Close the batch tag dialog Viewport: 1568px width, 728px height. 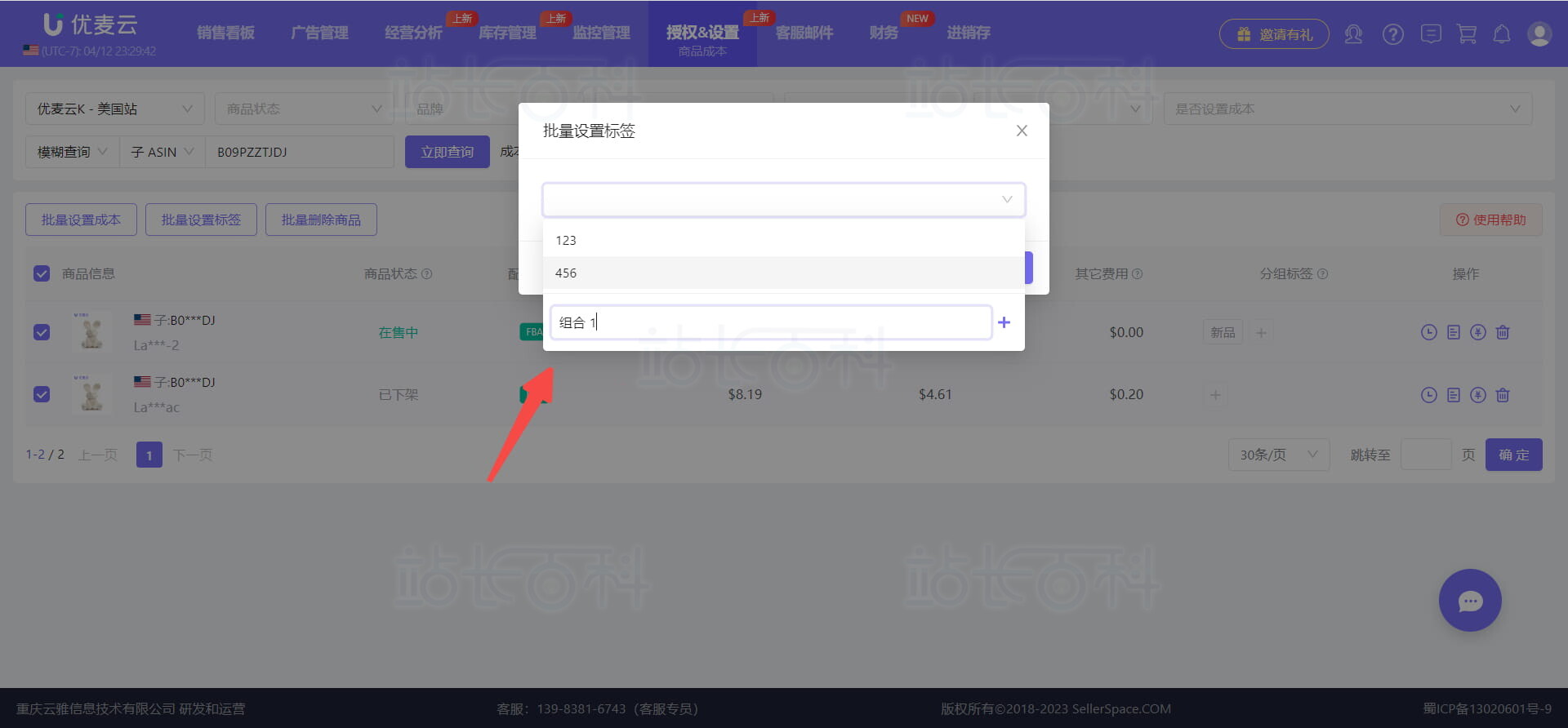[1022, 131]
